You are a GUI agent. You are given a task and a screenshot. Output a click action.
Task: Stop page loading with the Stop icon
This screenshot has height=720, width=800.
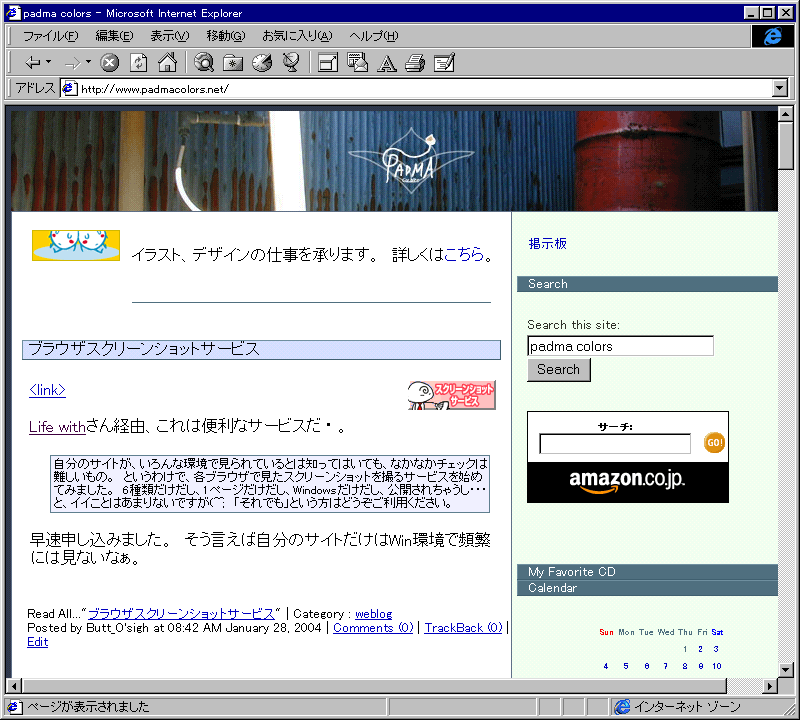109,63
